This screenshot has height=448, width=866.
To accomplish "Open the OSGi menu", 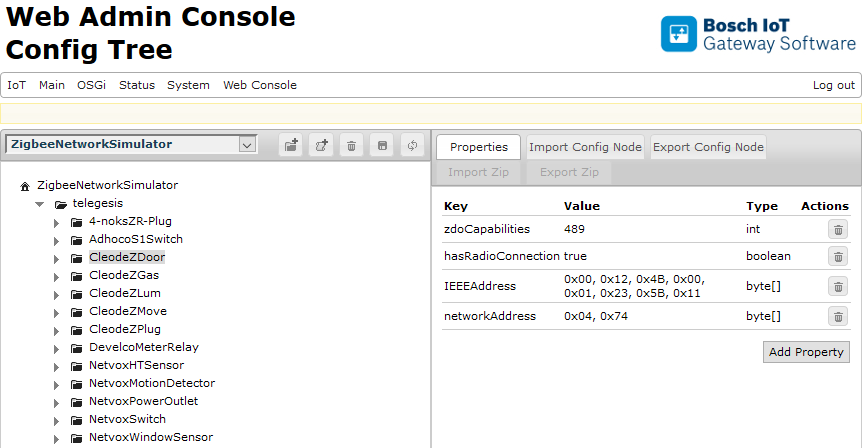I will 91,85.
